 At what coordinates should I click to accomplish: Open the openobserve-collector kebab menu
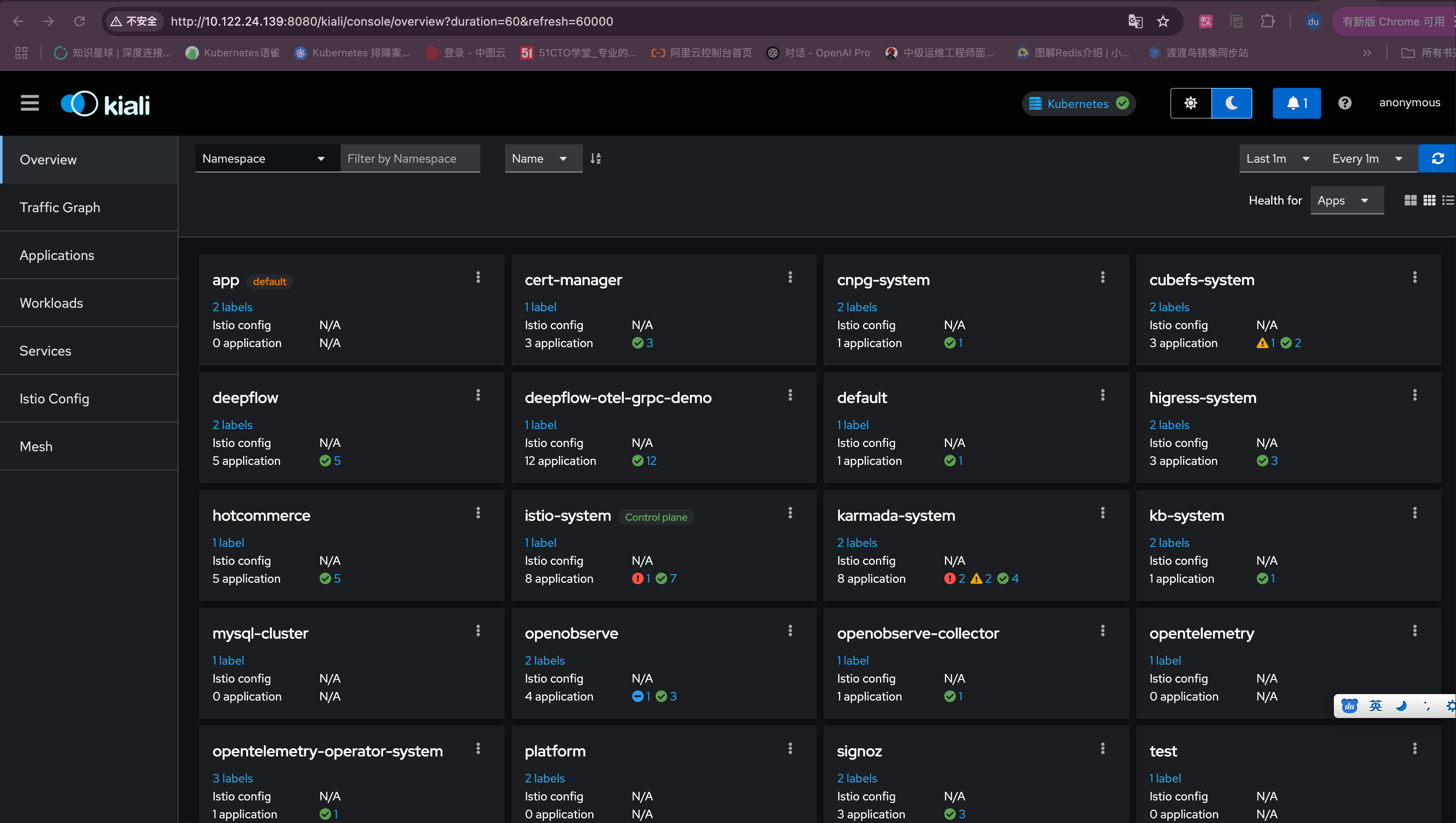1103,630
